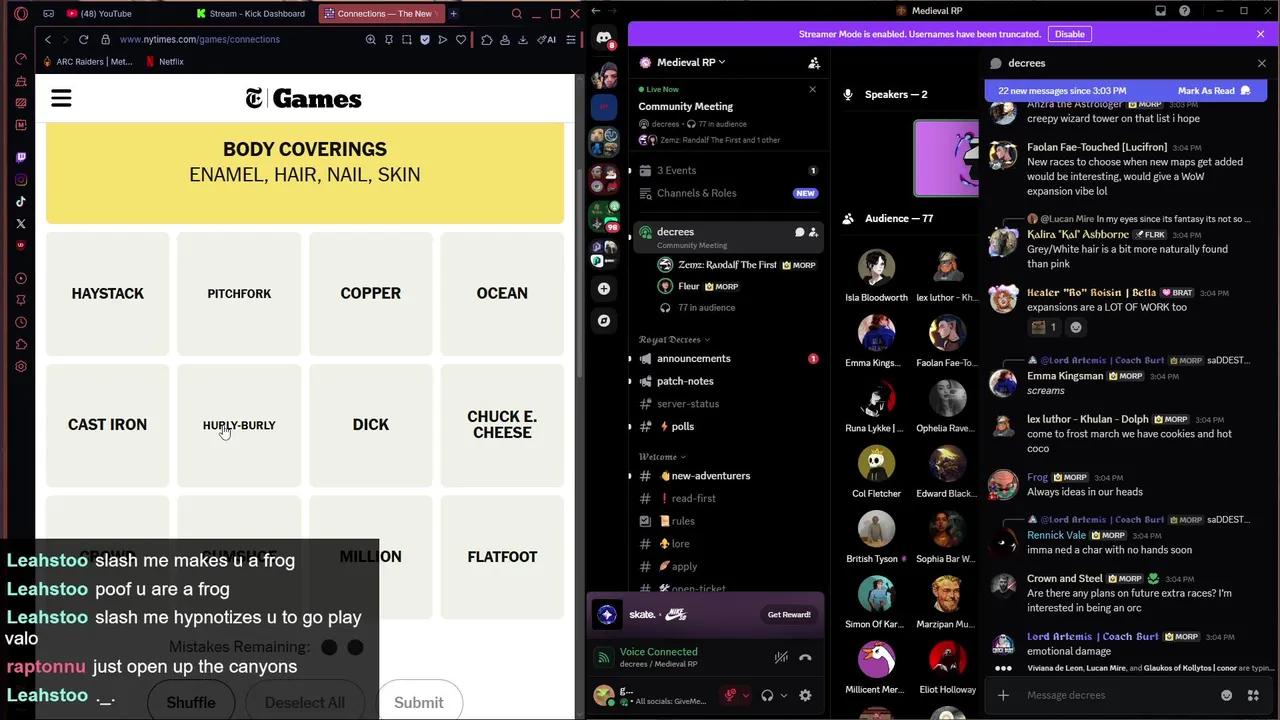This screenshot has height=720, width=1280.
Task: Select the PITCHFORK tile
Action: click(239, 293)
